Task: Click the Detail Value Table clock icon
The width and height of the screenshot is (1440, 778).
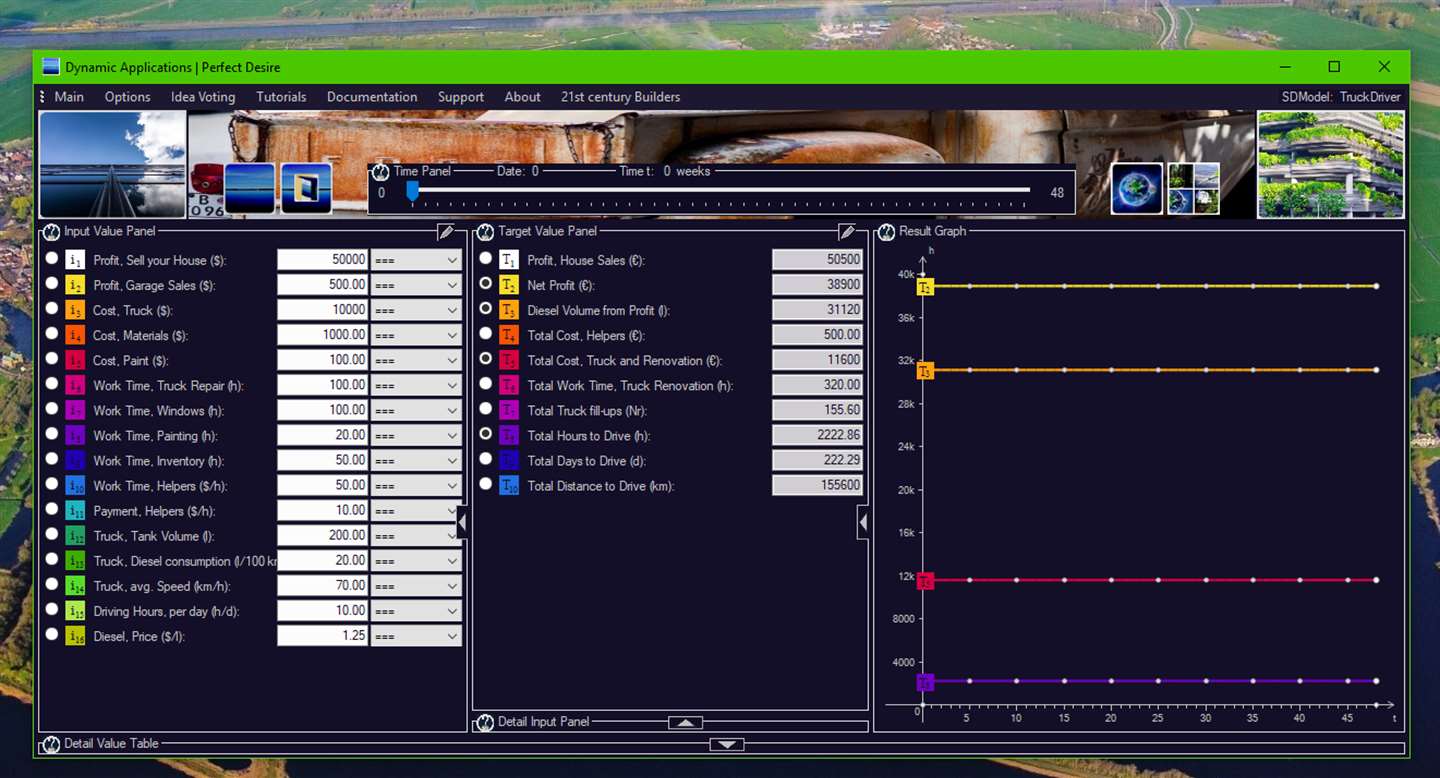Action: (x=52, y=745)
